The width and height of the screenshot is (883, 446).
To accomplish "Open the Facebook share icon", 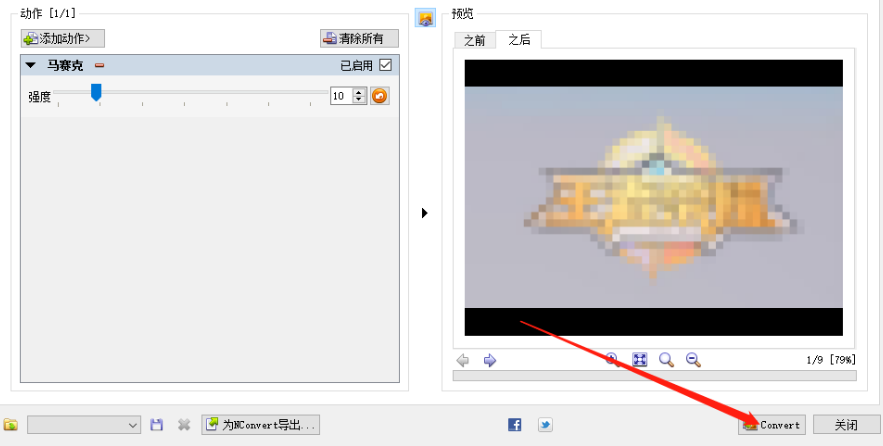I will 515,425.
